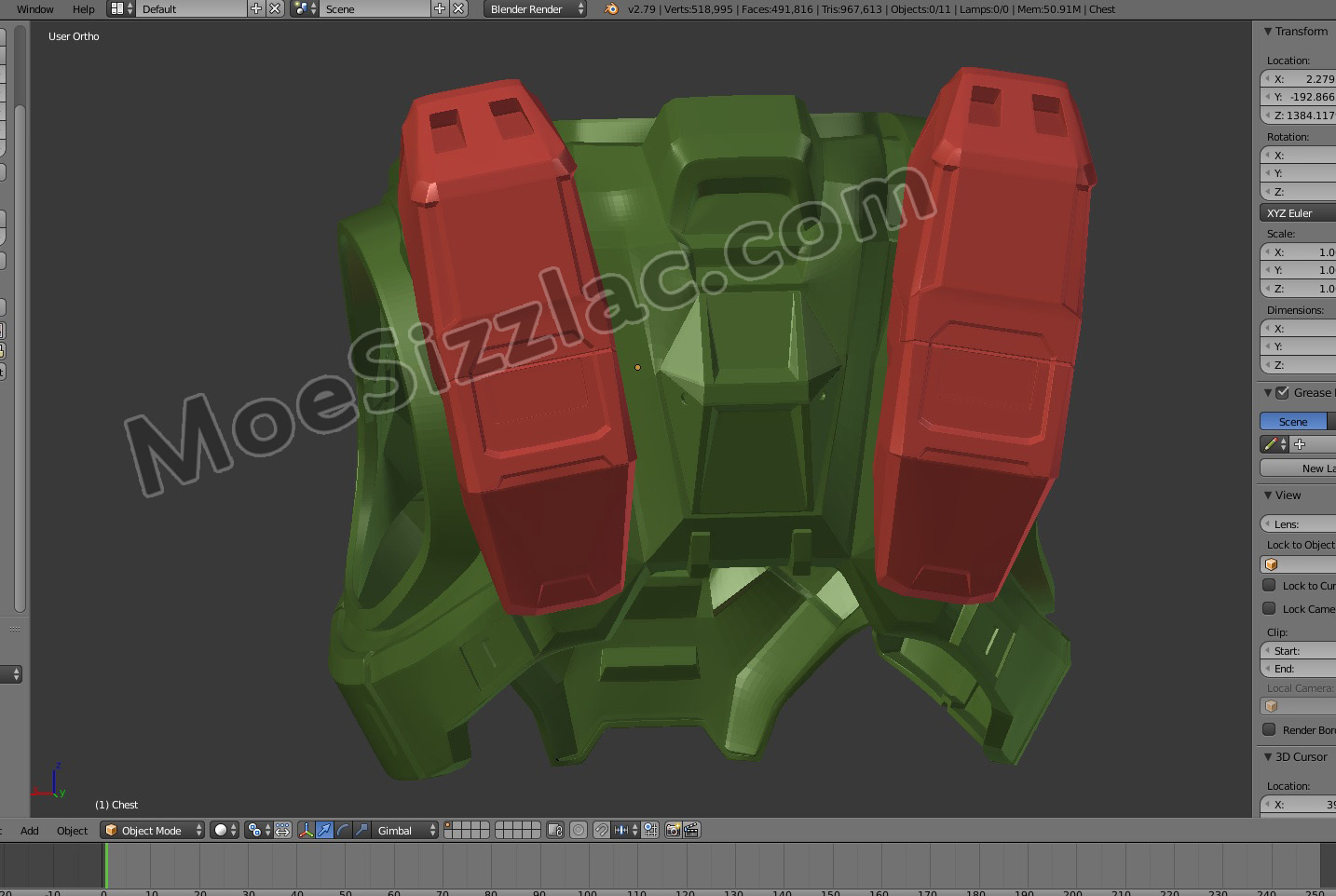Viewport: 1336px width, 896px height.
Task: Click the 'User Ortho' viewport label
Action: coord(74,36)
